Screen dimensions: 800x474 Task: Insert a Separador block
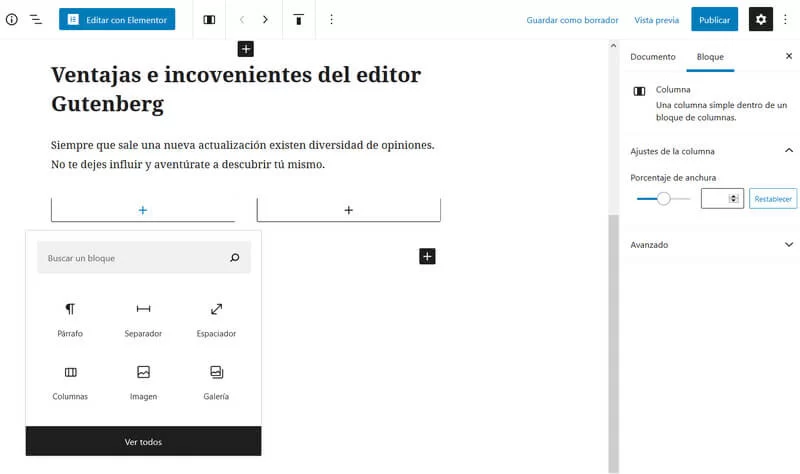(143, 320)
